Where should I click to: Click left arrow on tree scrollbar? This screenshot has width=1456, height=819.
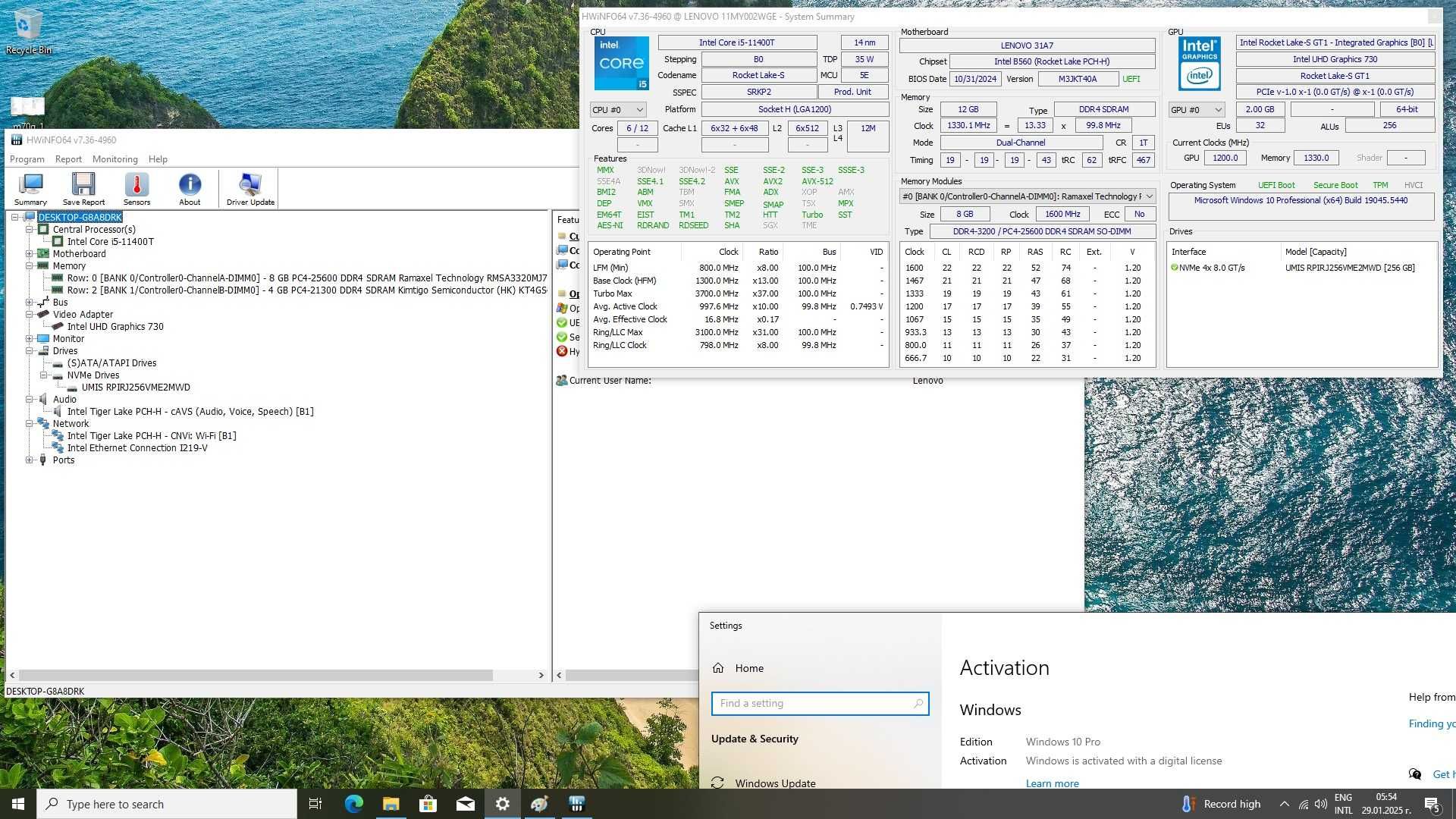pyautogui.click(x=11, y=675)
